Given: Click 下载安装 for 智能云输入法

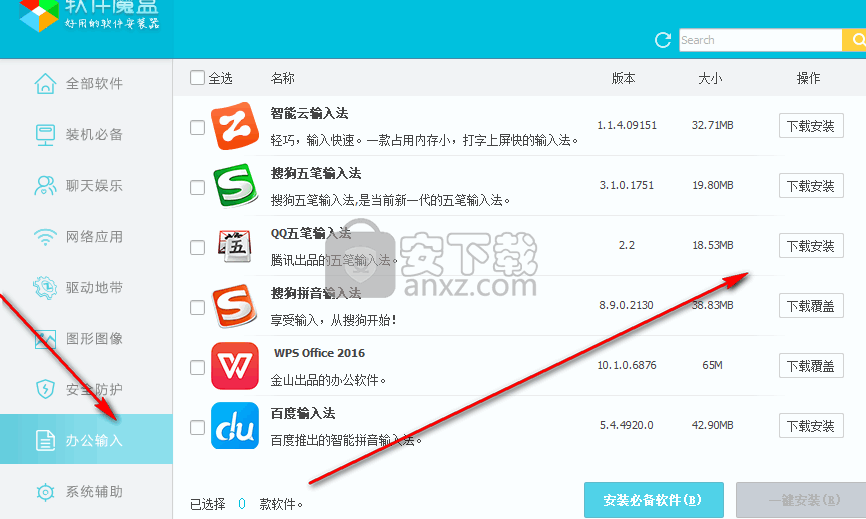Looking at the screenshot, I should pos(811,126).
